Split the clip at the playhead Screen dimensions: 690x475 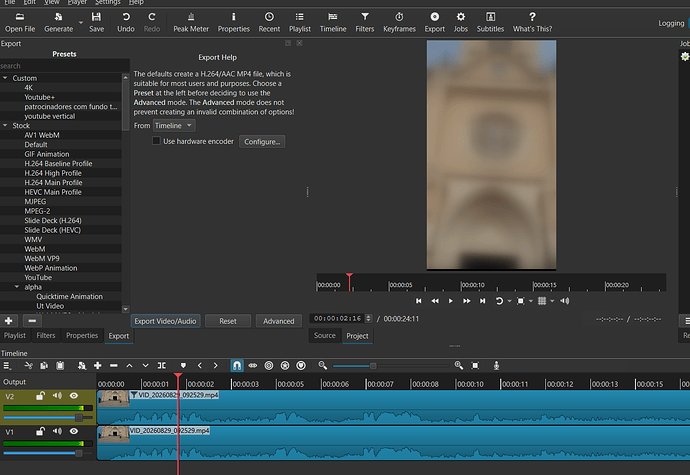(162, 365)
